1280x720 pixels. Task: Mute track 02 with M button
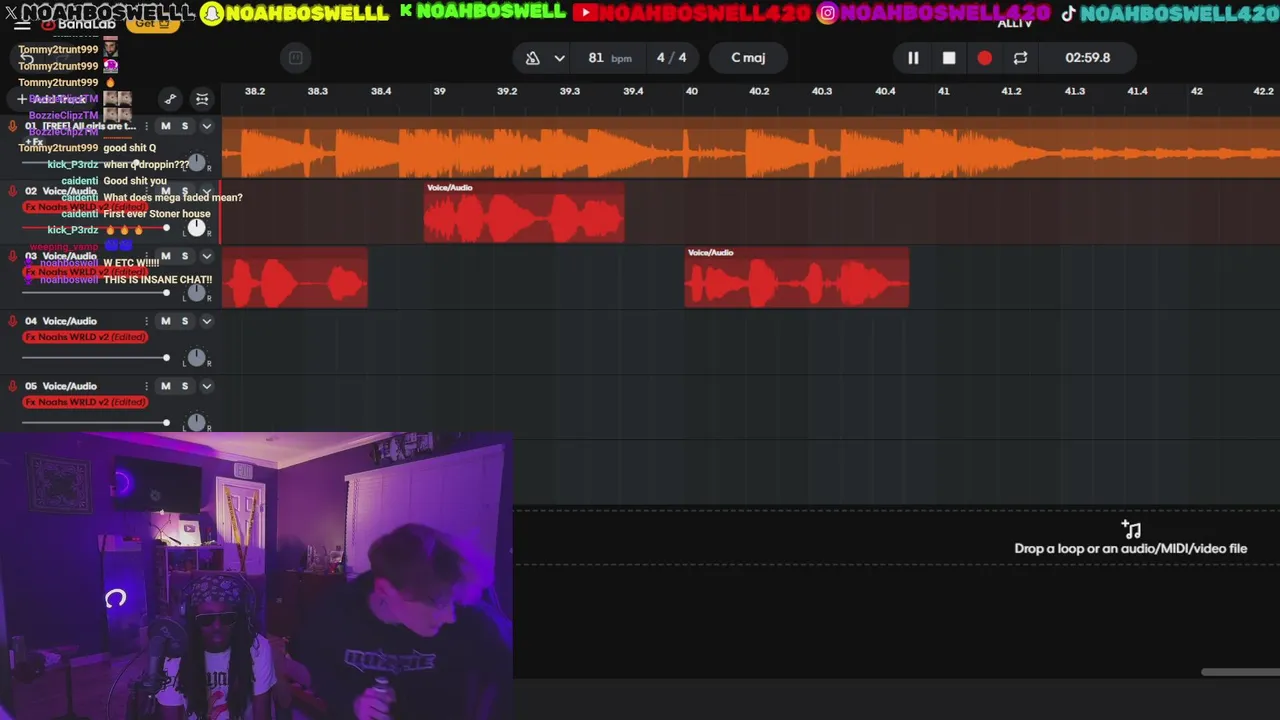click(x=166, y=191)
